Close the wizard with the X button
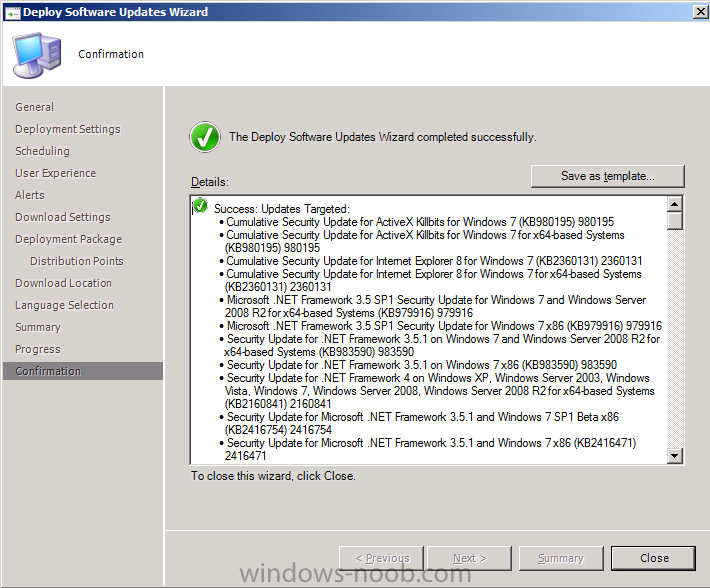 [701, 11]
